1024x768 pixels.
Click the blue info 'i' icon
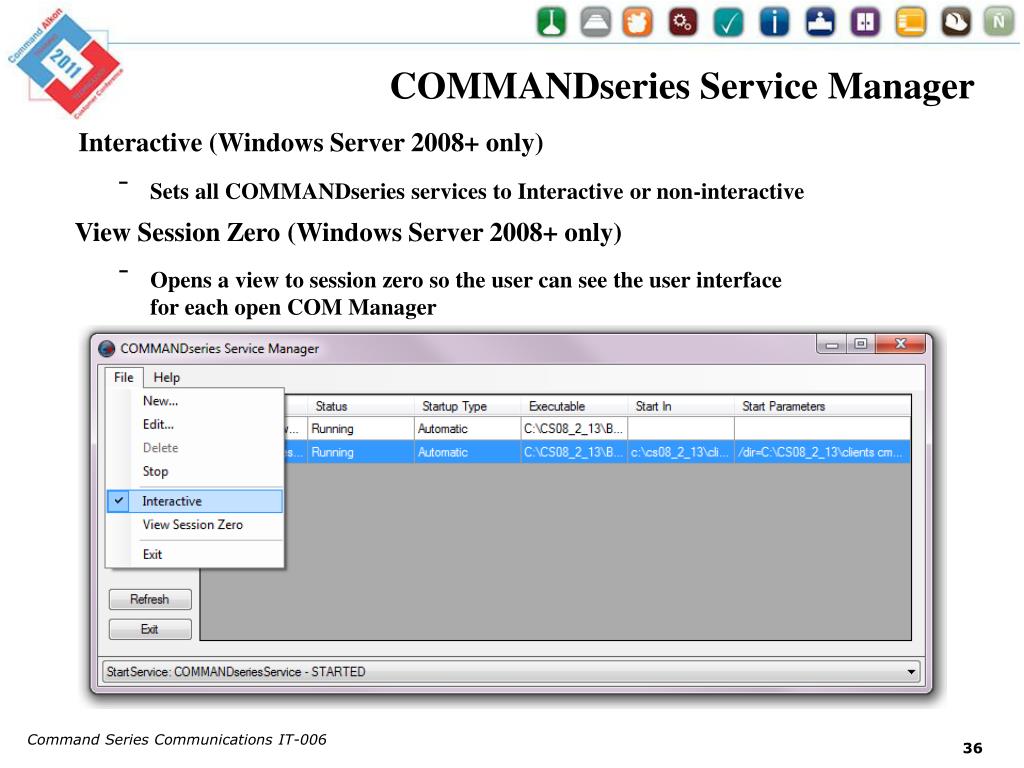point(774,22)
